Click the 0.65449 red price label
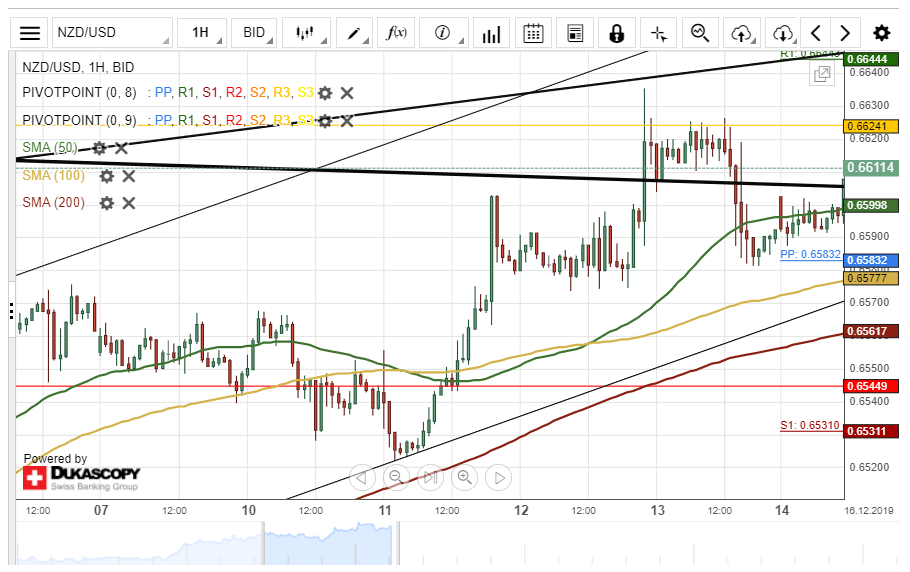 [x=871, y=386]
